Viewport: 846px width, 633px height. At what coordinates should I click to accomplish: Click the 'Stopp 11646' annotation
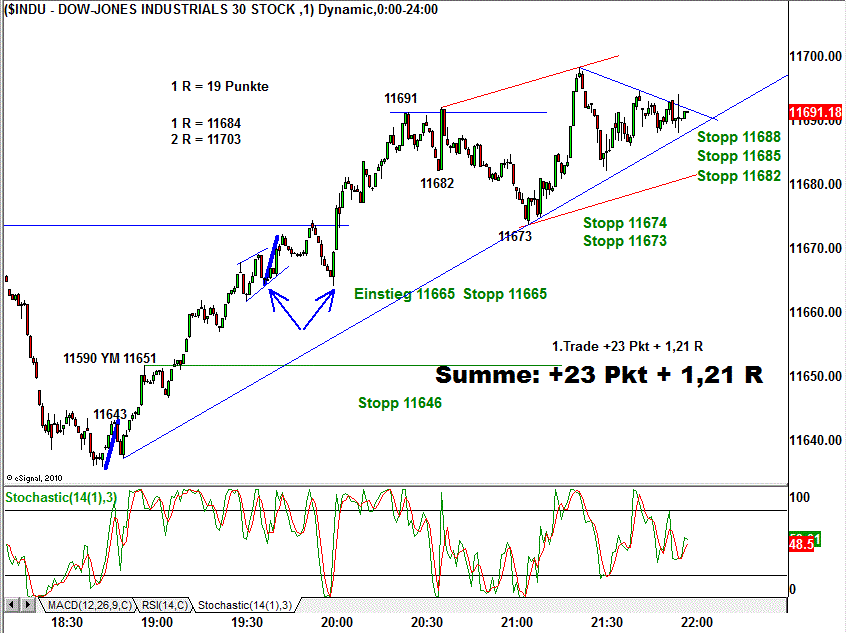click(400, 403)
